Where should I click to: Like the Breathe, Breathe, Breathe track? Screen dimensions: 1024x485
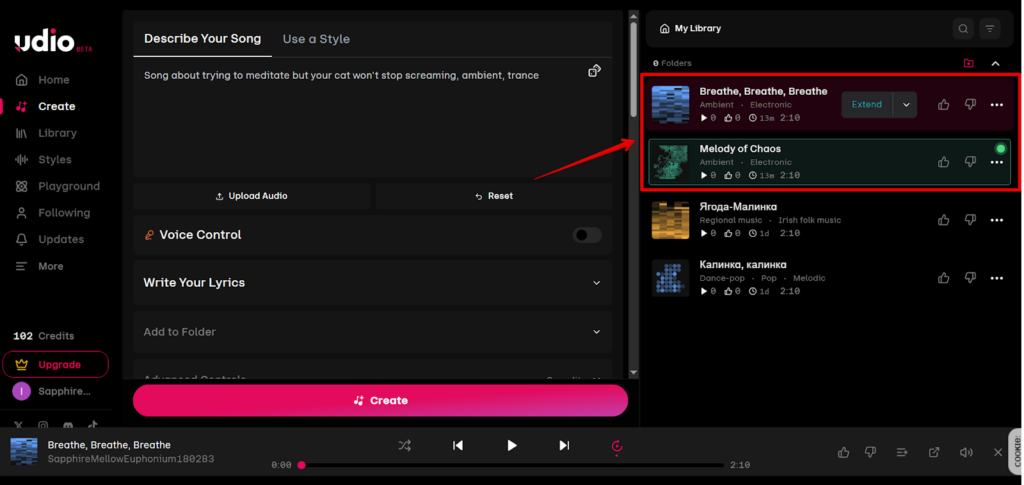[x=944, y=104]
